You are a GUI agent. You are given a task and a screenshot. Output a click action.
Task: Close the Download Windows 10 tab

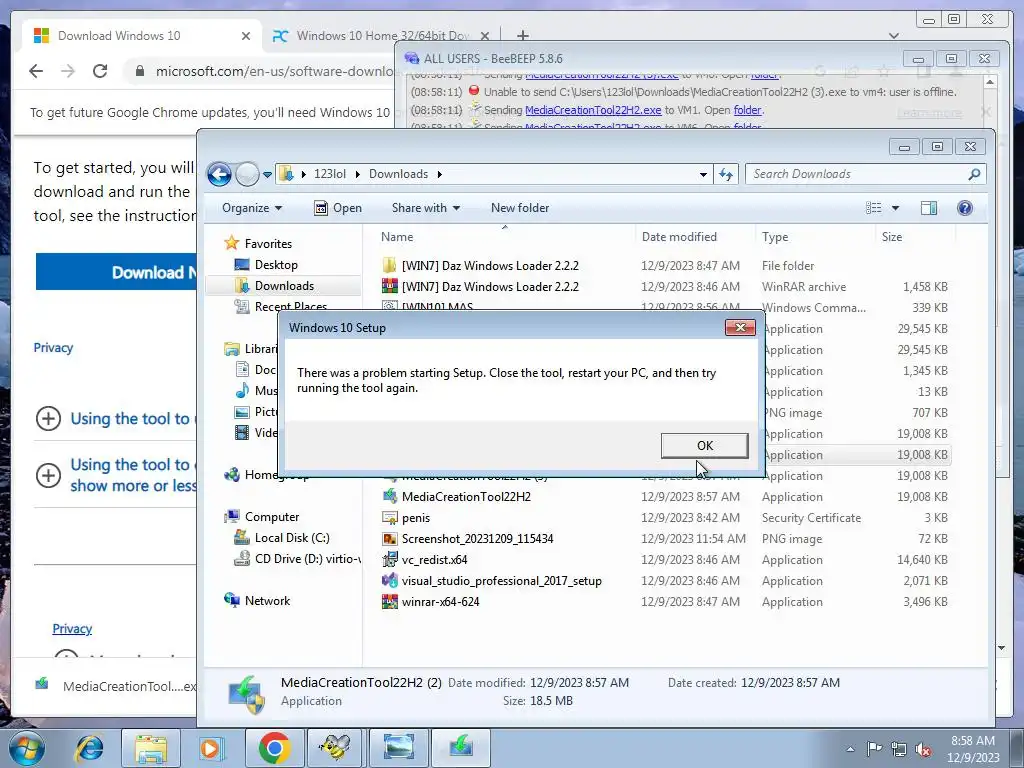pos(246,36)
